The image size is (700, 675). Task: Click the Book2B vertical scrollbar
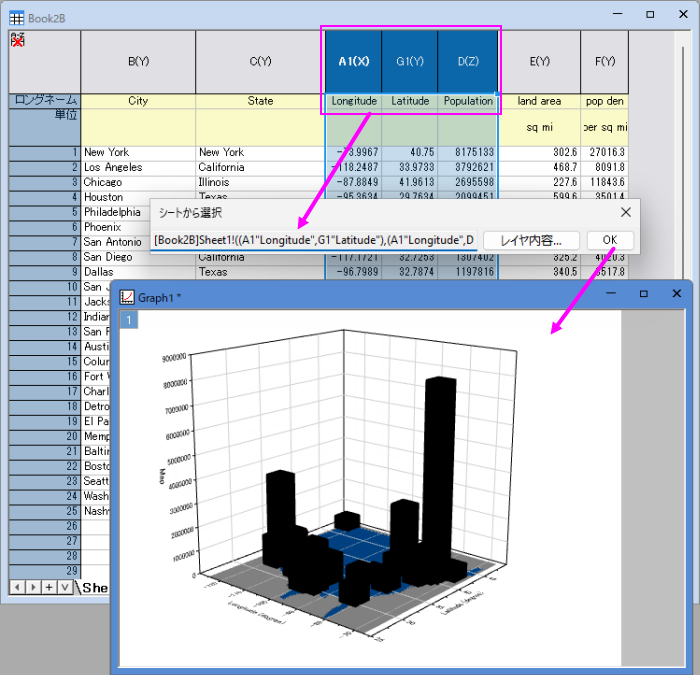click(683, 161)
